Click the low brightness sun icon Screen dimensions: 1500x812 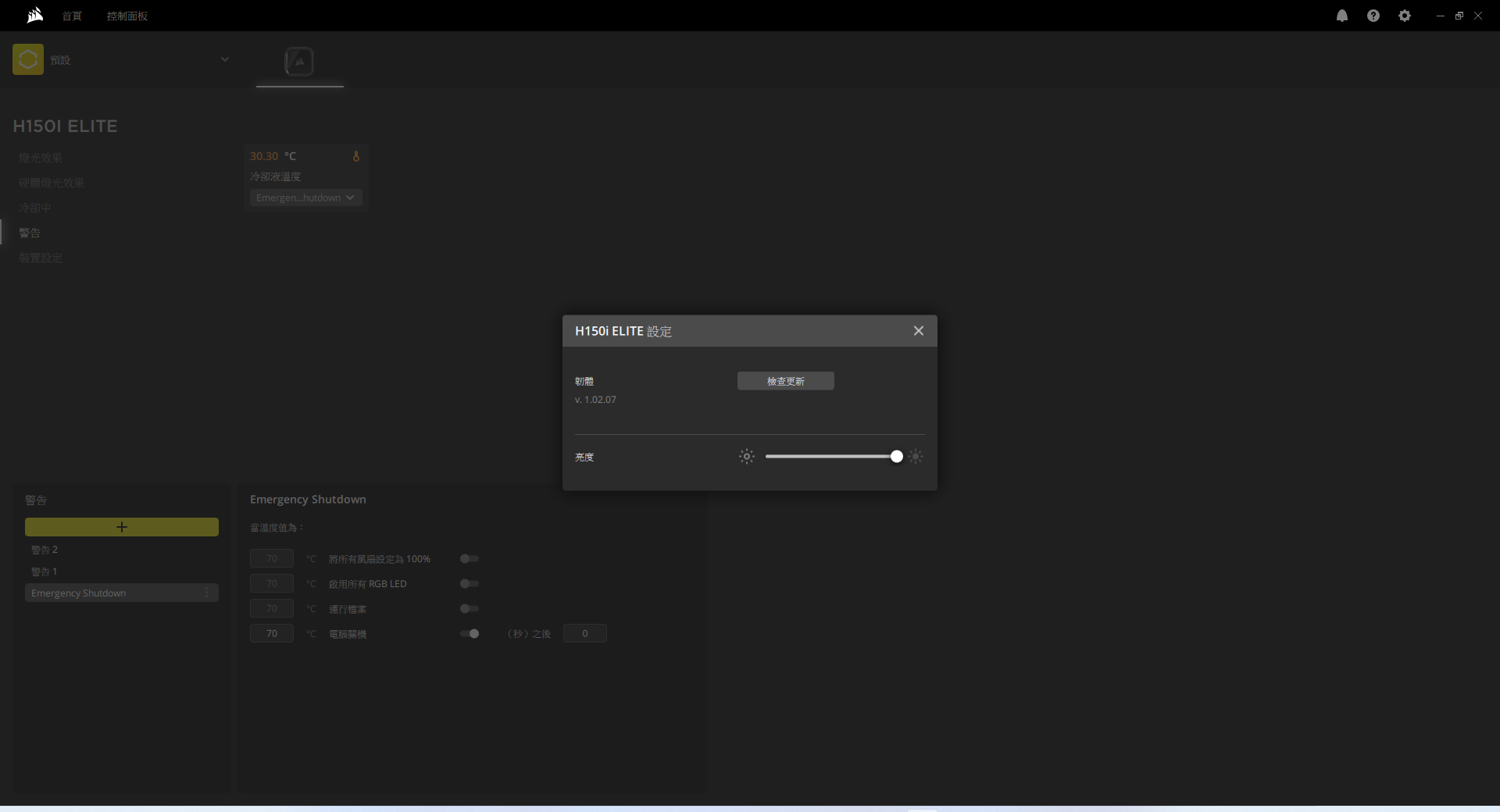click(747, 457)
